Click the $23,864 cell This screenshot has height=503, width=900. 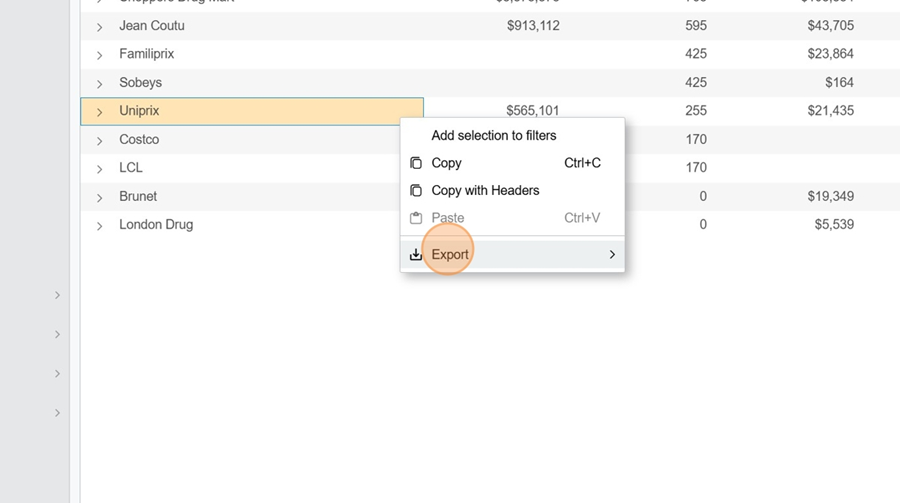tap(831, 54)
